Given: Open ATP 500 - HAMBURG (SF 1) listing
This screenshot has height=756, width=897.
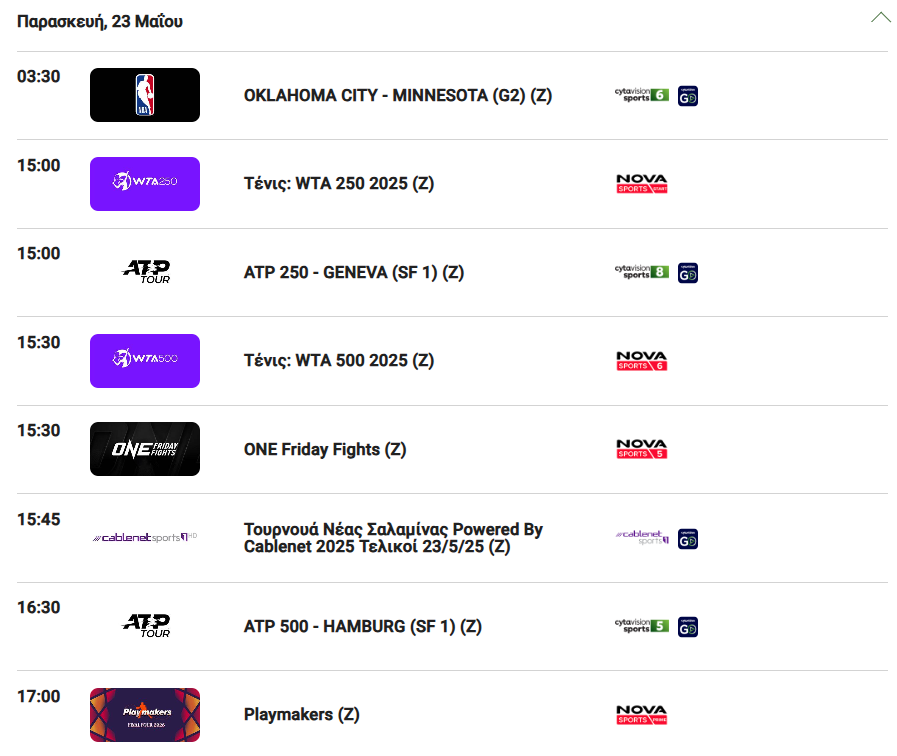Looking at the screenshot, I should tap(363, 626).
